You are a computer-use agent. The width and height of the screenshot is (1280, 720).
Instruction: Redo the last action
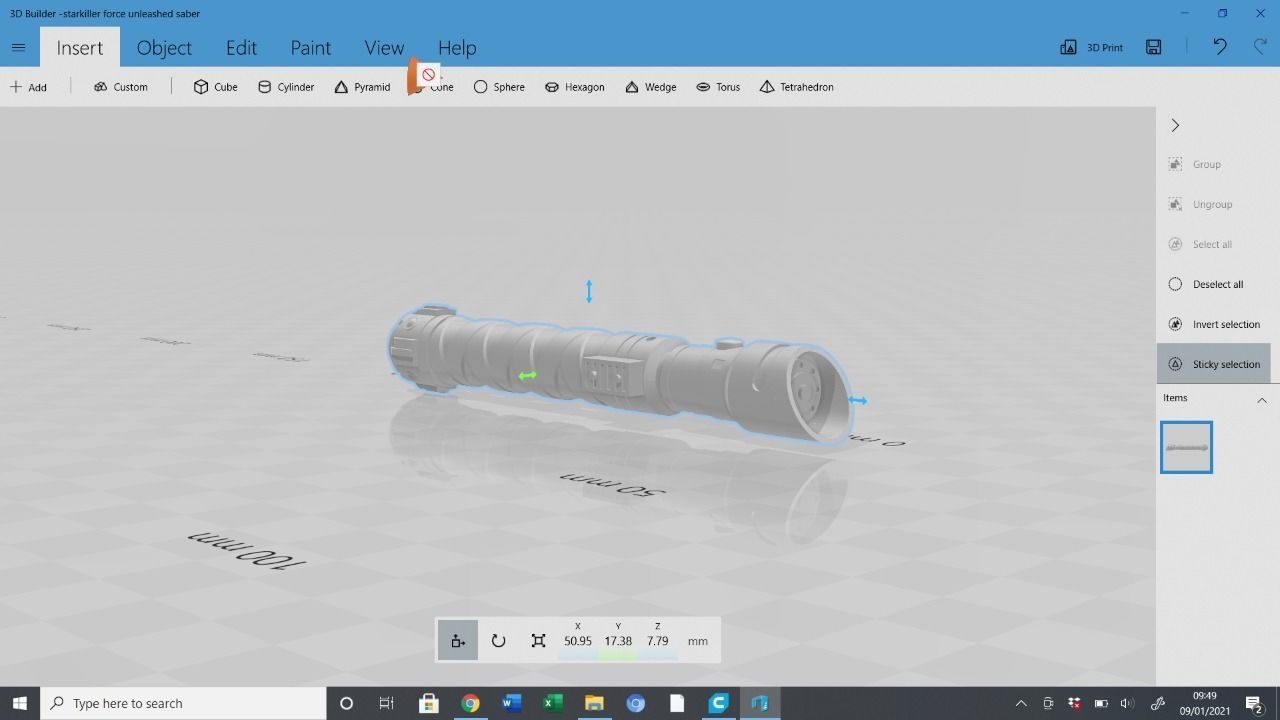[1260, 47]
